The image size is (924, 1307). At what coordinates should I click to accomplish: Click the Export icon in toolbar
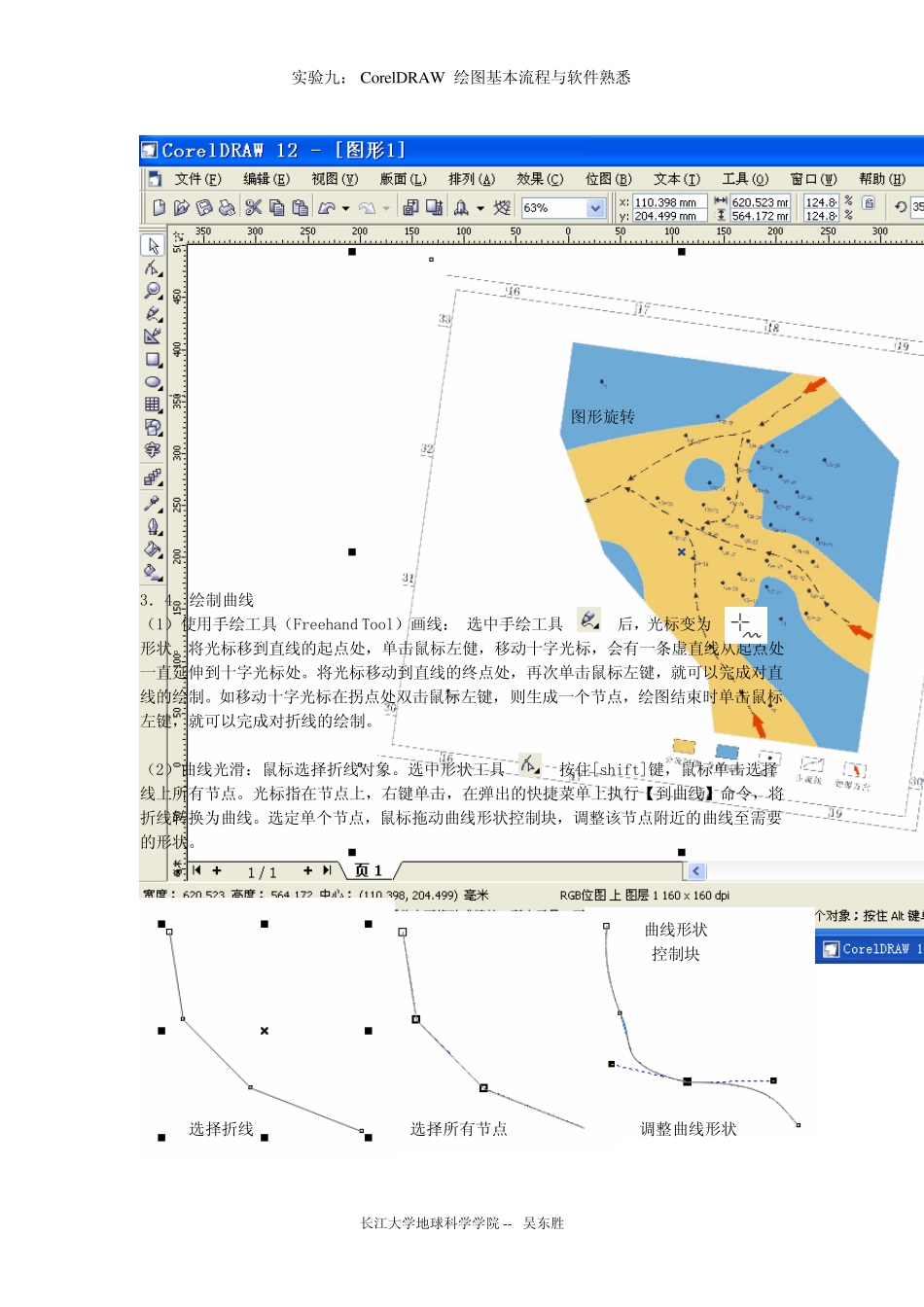(434, 207)
